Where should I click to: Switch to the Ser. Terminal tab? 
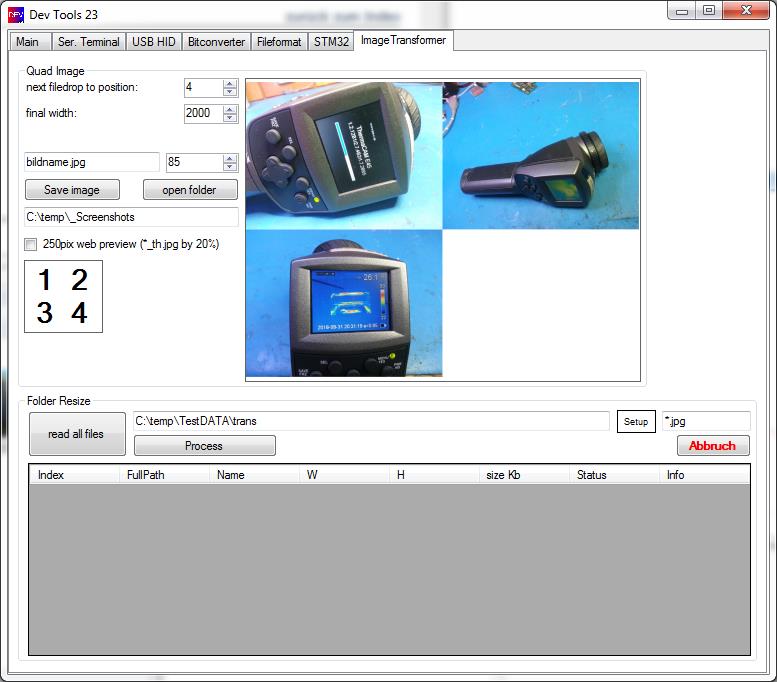[89, 42]
